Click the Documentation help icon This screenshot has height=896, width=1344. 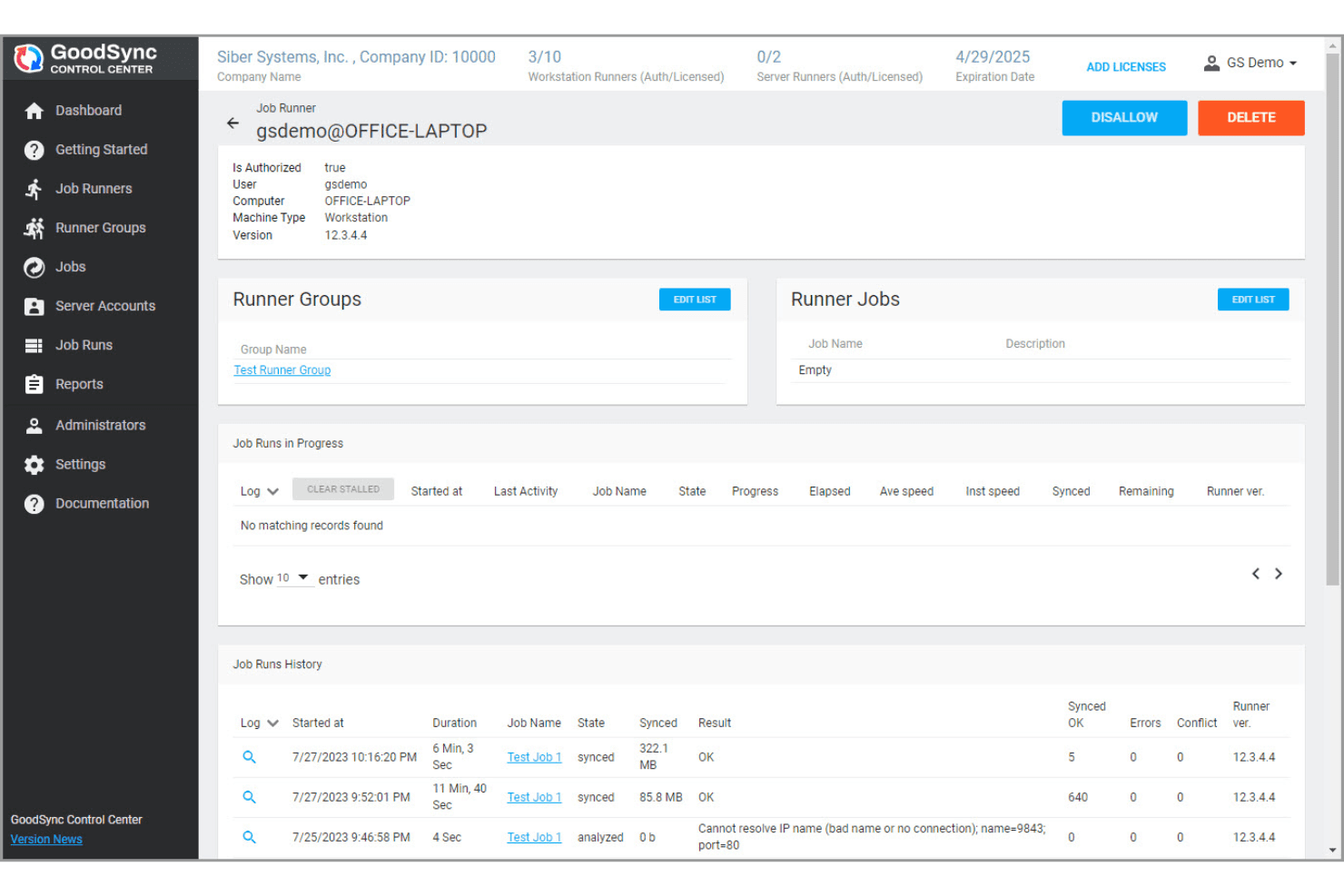point(34,504)
